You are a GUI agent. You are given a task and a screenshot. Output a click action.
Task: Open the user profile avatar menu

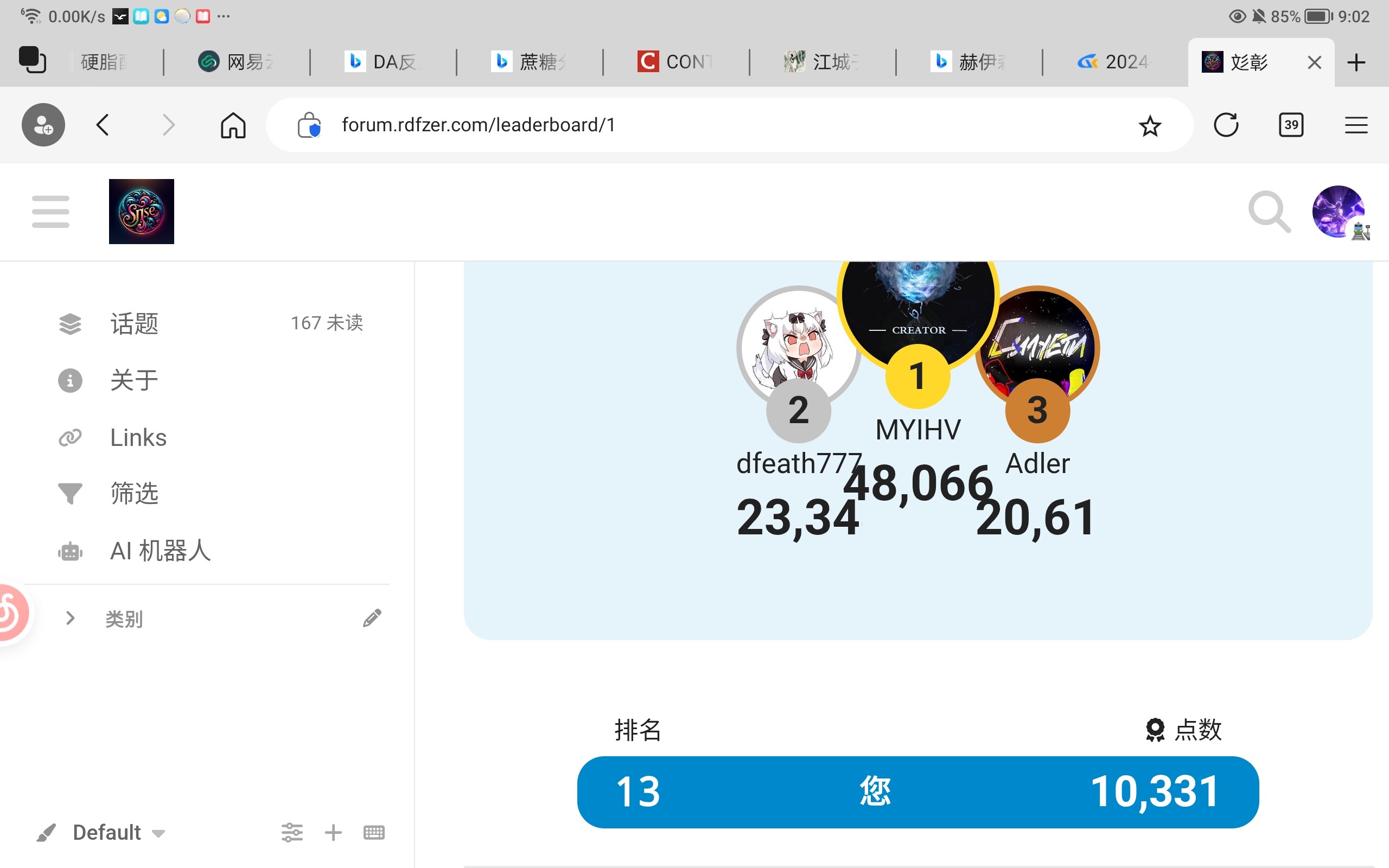click(x=1338, y=211)
